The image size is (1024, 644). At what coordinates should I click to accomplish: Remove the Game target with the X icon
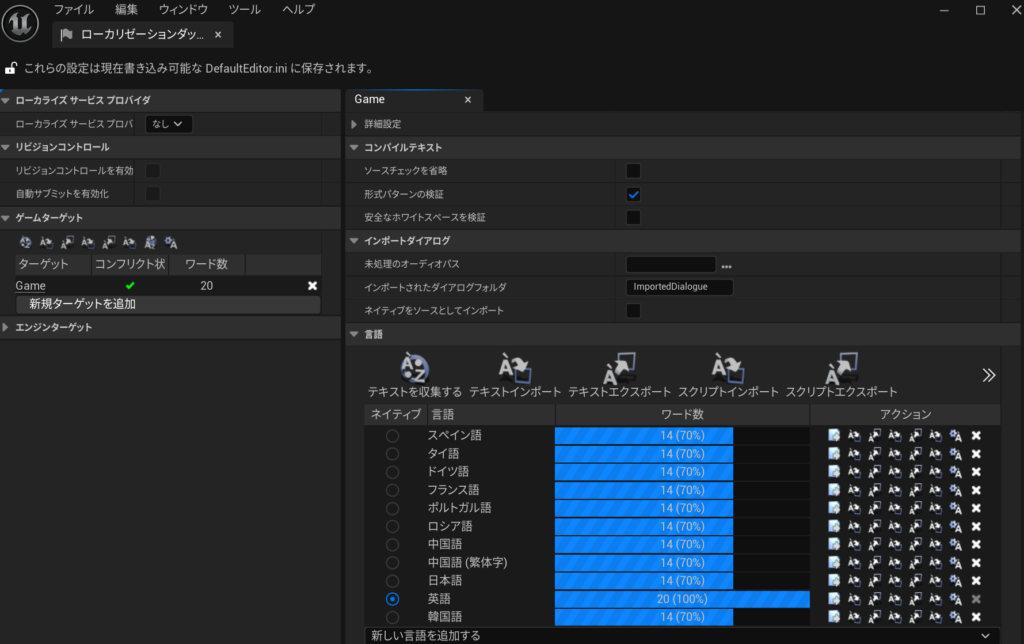coord(312,286)
